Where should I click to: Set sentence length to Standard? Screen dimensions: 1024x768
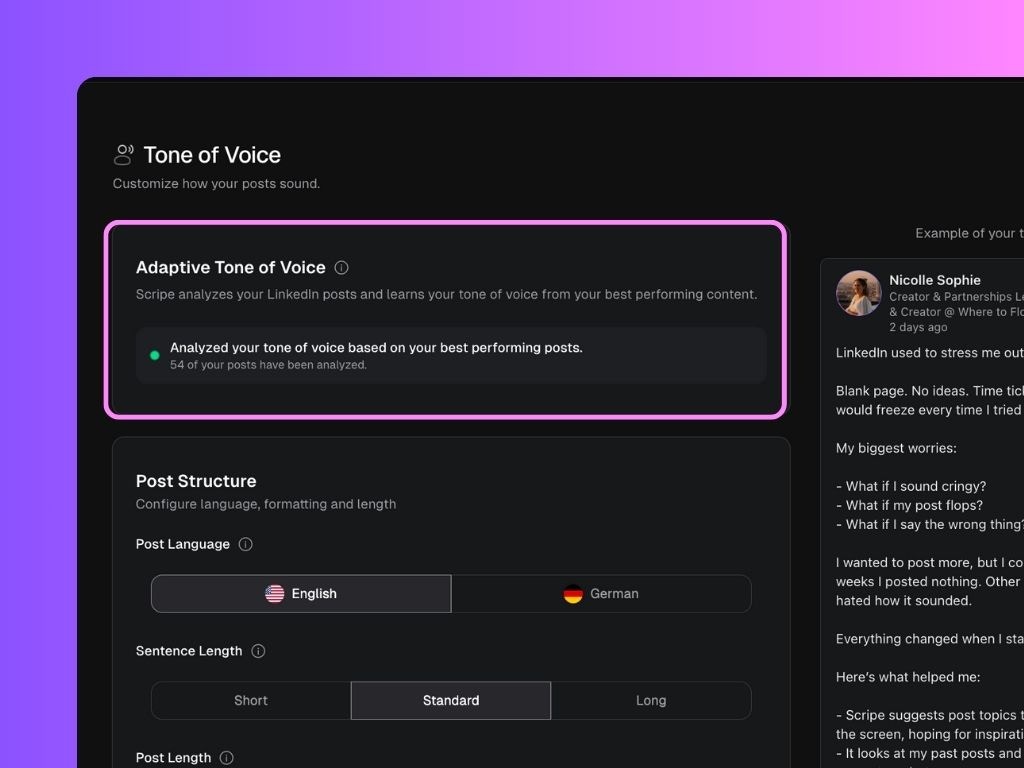(451, 701)
